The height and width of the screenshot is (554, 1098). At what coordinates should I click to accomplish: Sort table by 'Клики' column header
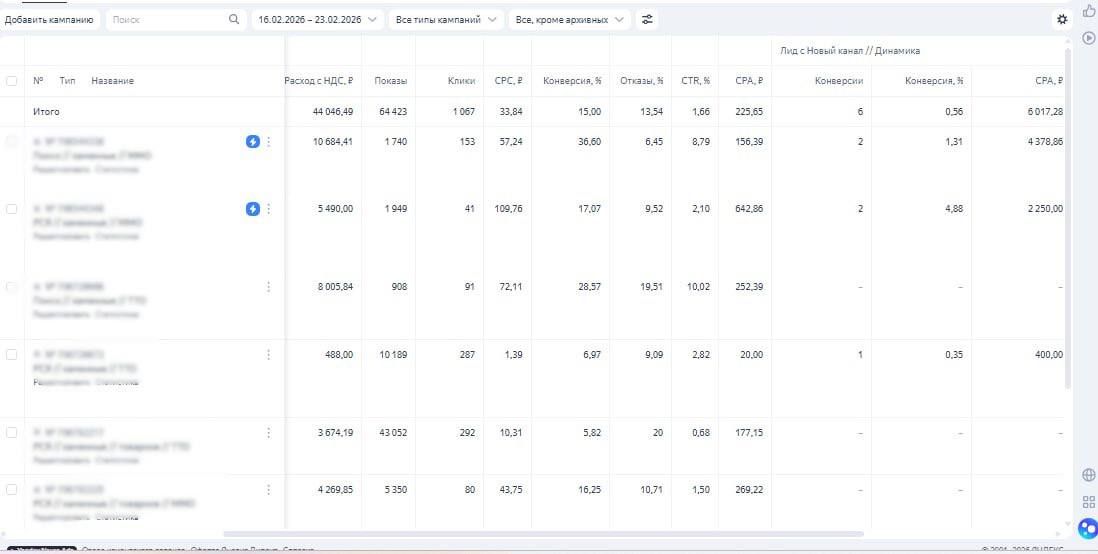461,81
